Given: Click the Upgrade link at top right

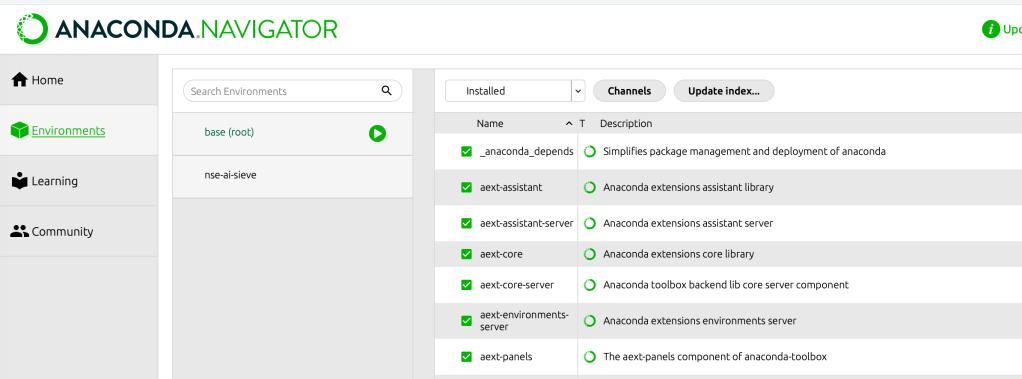Looking at the screenshot, I should coord(1012,29).
